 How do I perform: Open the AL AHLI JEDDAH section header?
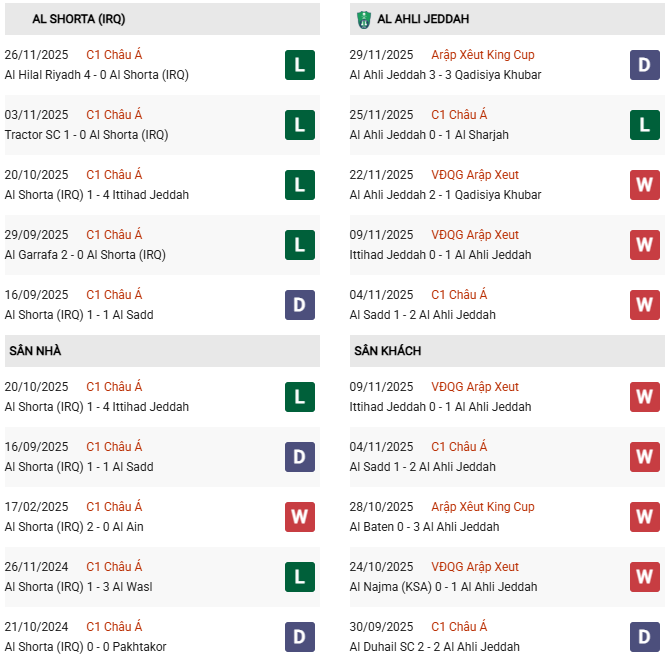pyautogui.click(x=423, y=19)
